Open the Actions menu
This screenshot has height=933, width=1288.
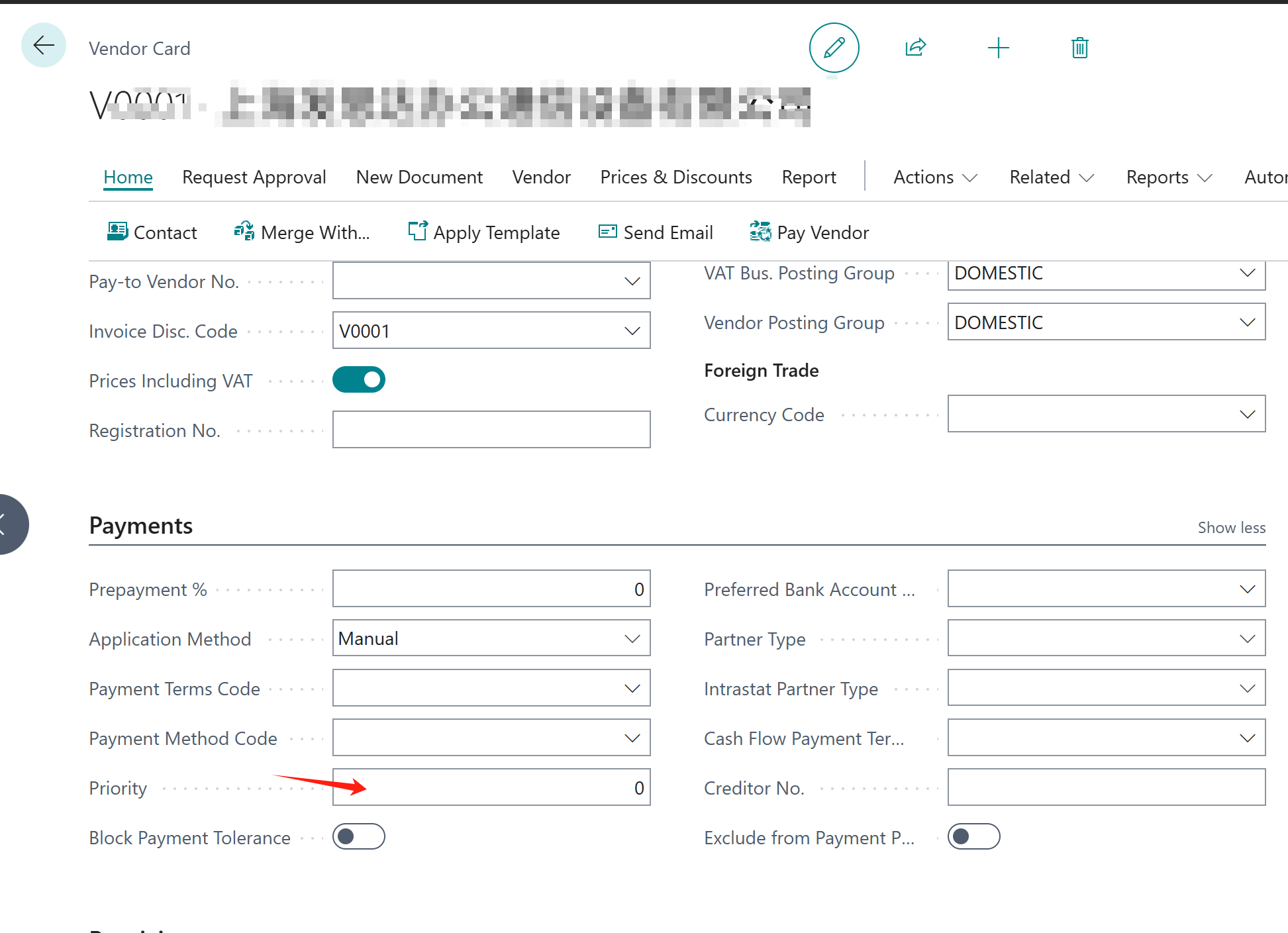point(934,177)
